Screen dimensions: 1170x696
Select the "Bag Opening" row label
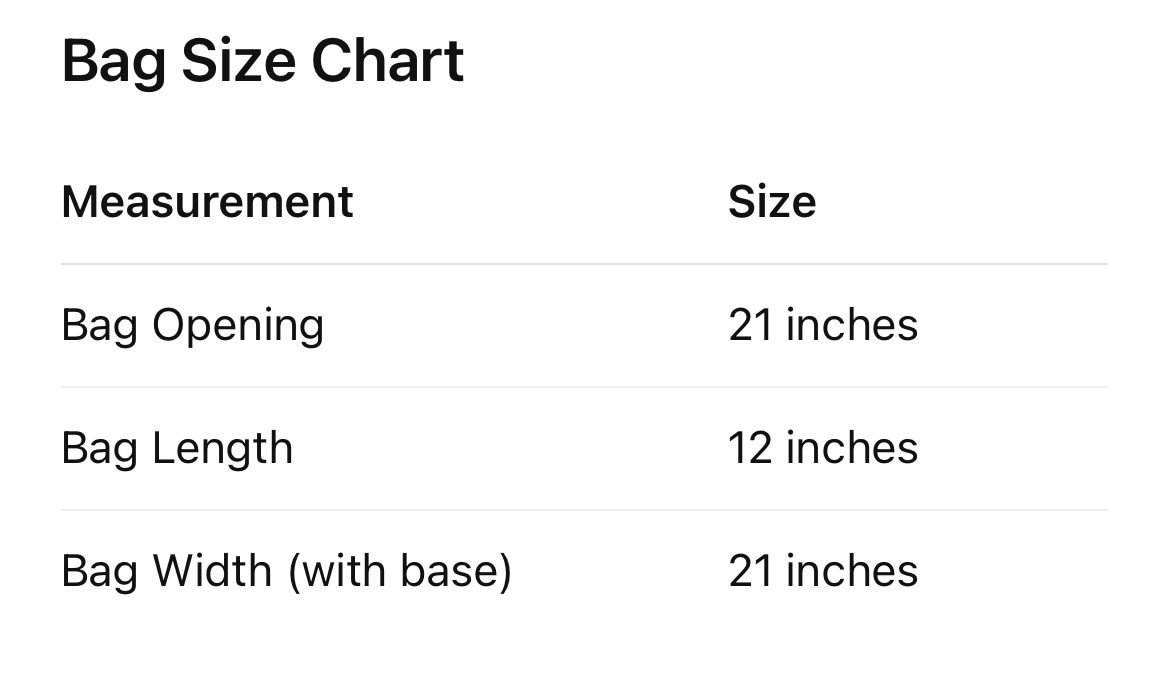coord(192,326)
